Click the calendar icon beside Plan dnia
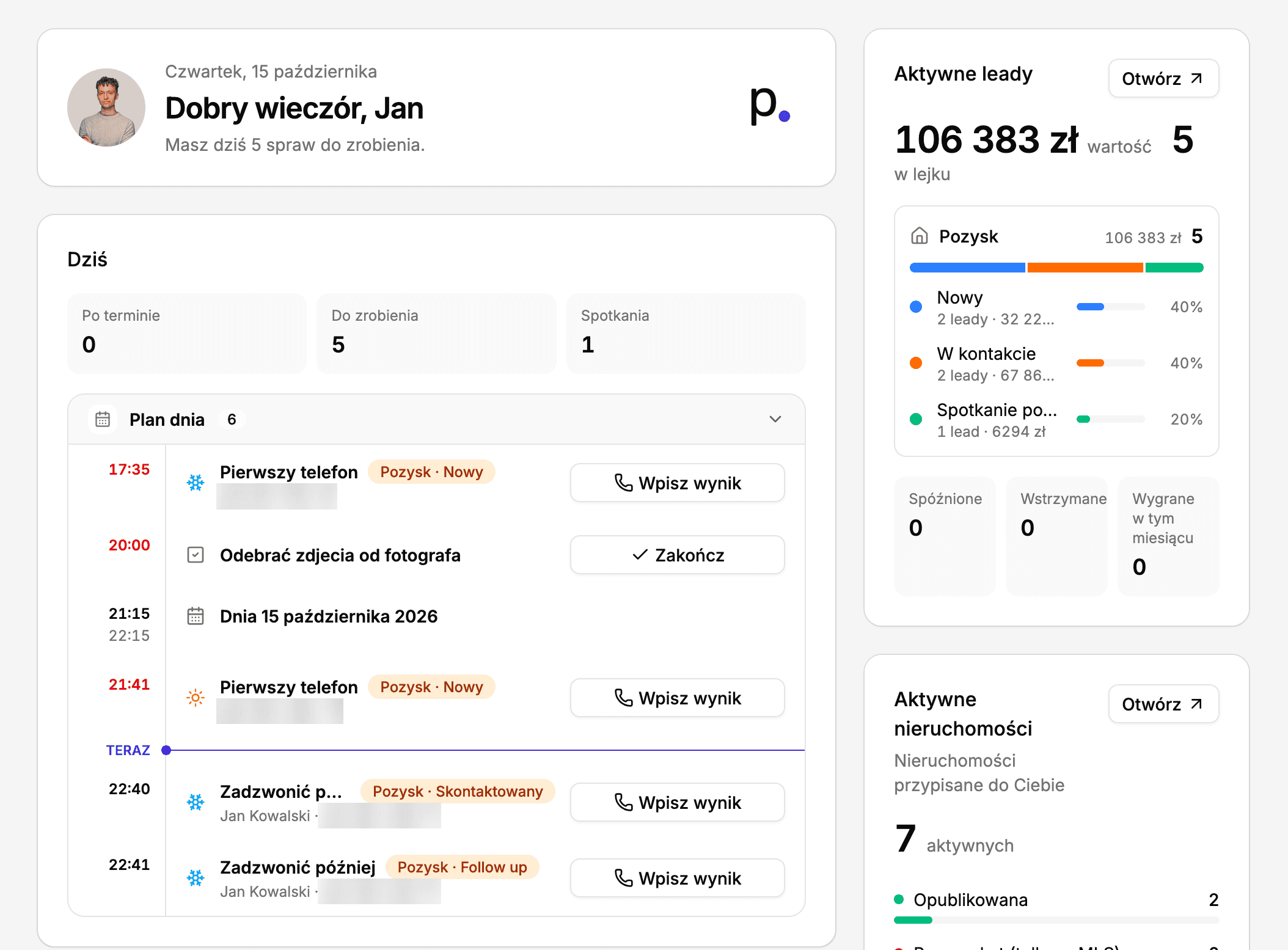This screenshot has width=1288, height=950. click(103, 419)
